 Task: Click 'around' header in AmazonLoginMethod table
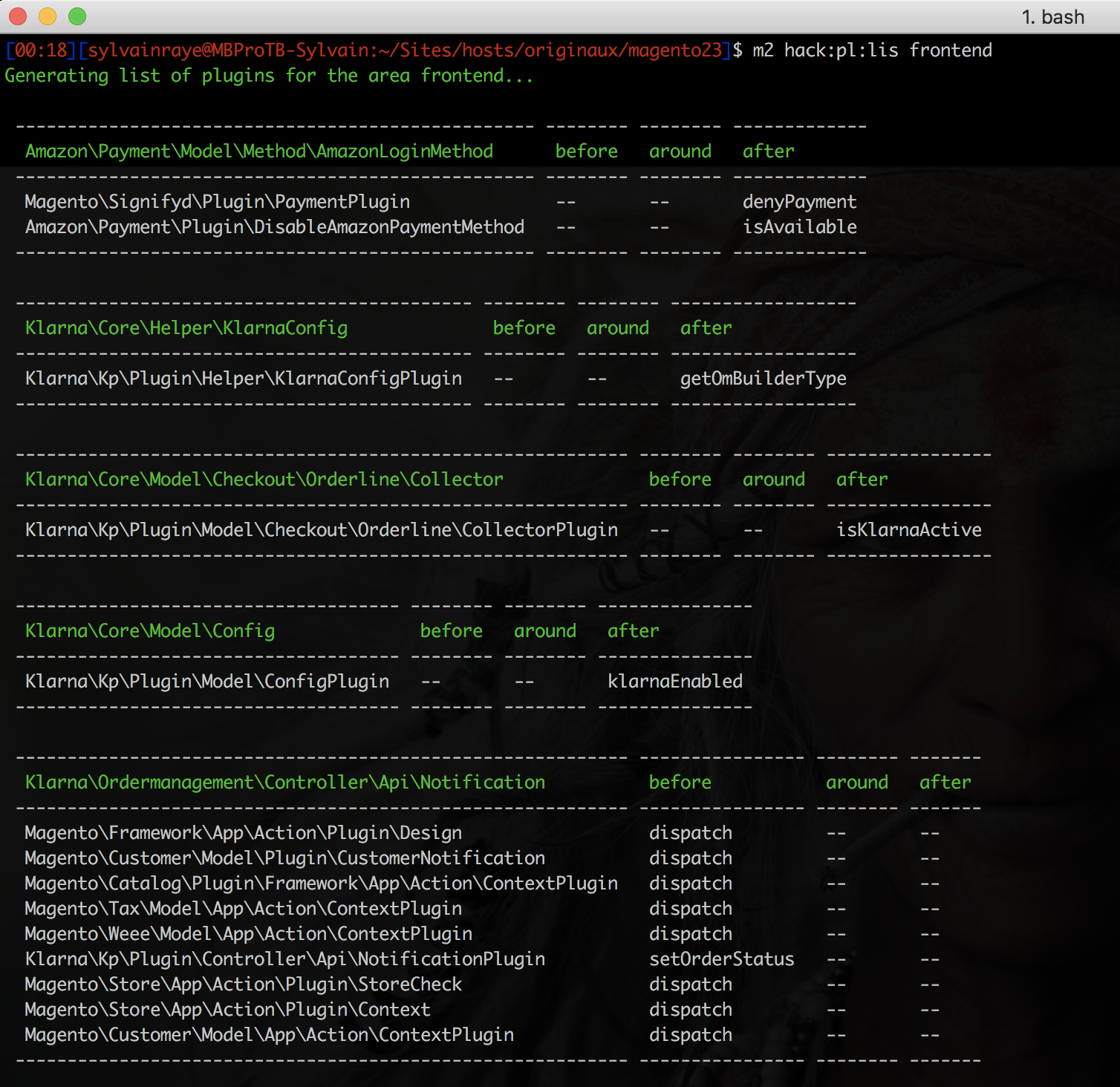[x=680, y=151]
